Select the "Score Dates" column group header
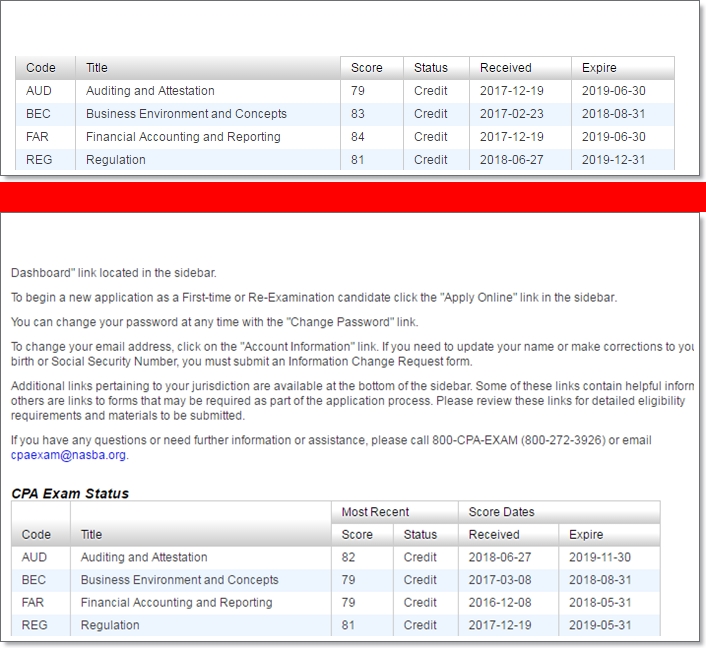The height and width of the screenshot is (648, 706). (x=501, y=512)
